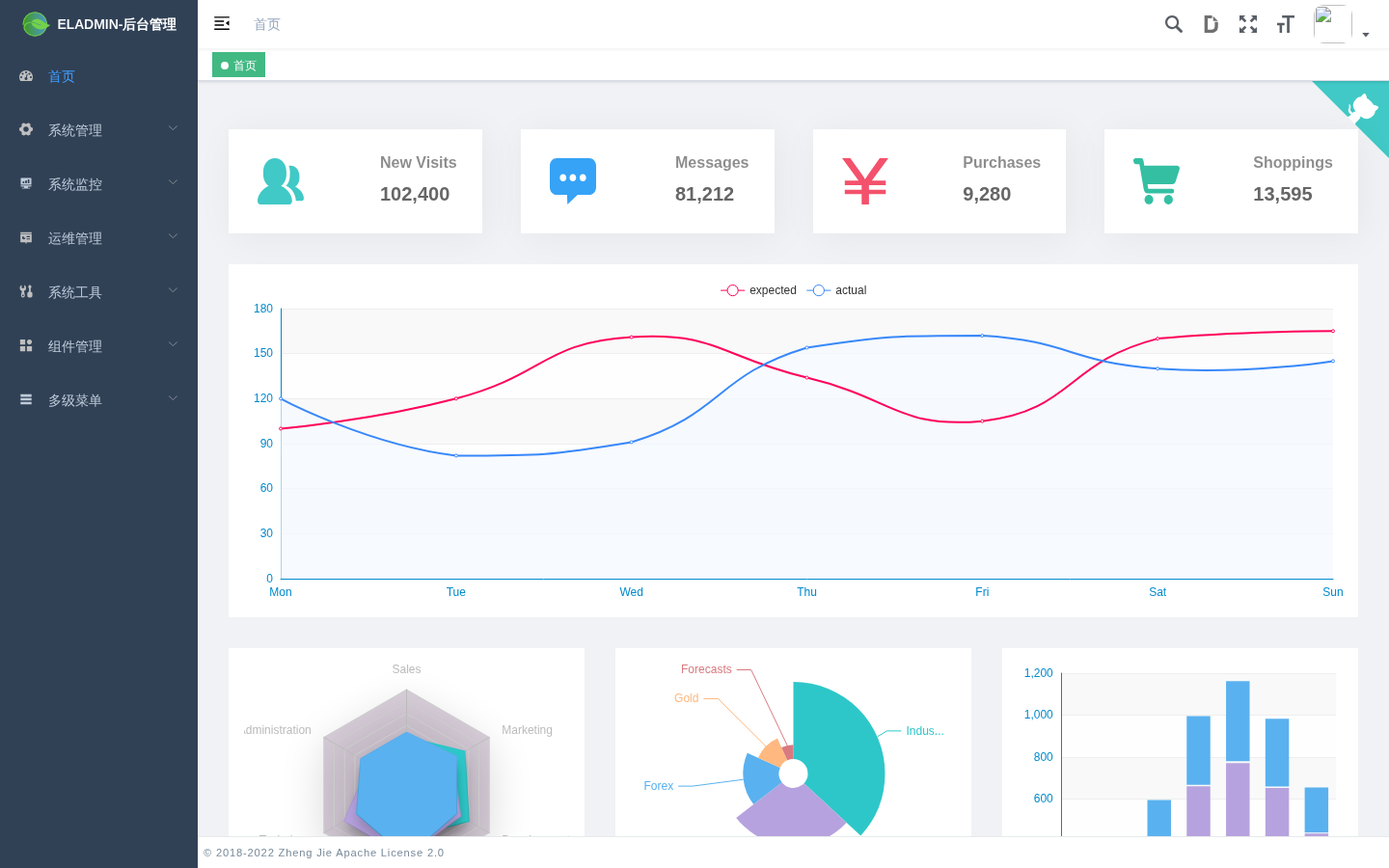1389x868 pixels.
Task: Click the Messages chat bubble icon
Action: point(573,181)
